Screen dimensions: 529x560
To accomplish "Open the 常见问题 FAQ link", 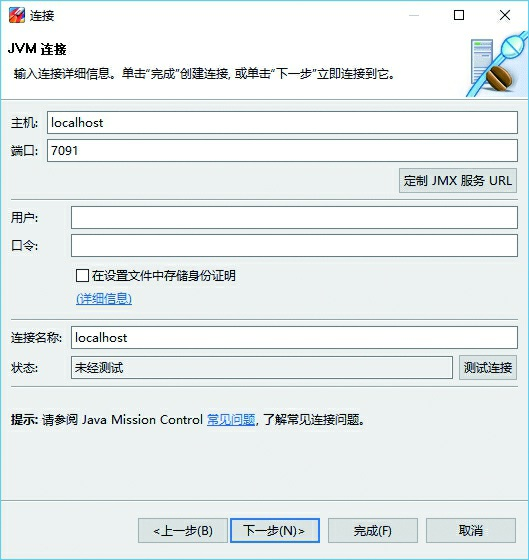I will click(x=231, y=419).
